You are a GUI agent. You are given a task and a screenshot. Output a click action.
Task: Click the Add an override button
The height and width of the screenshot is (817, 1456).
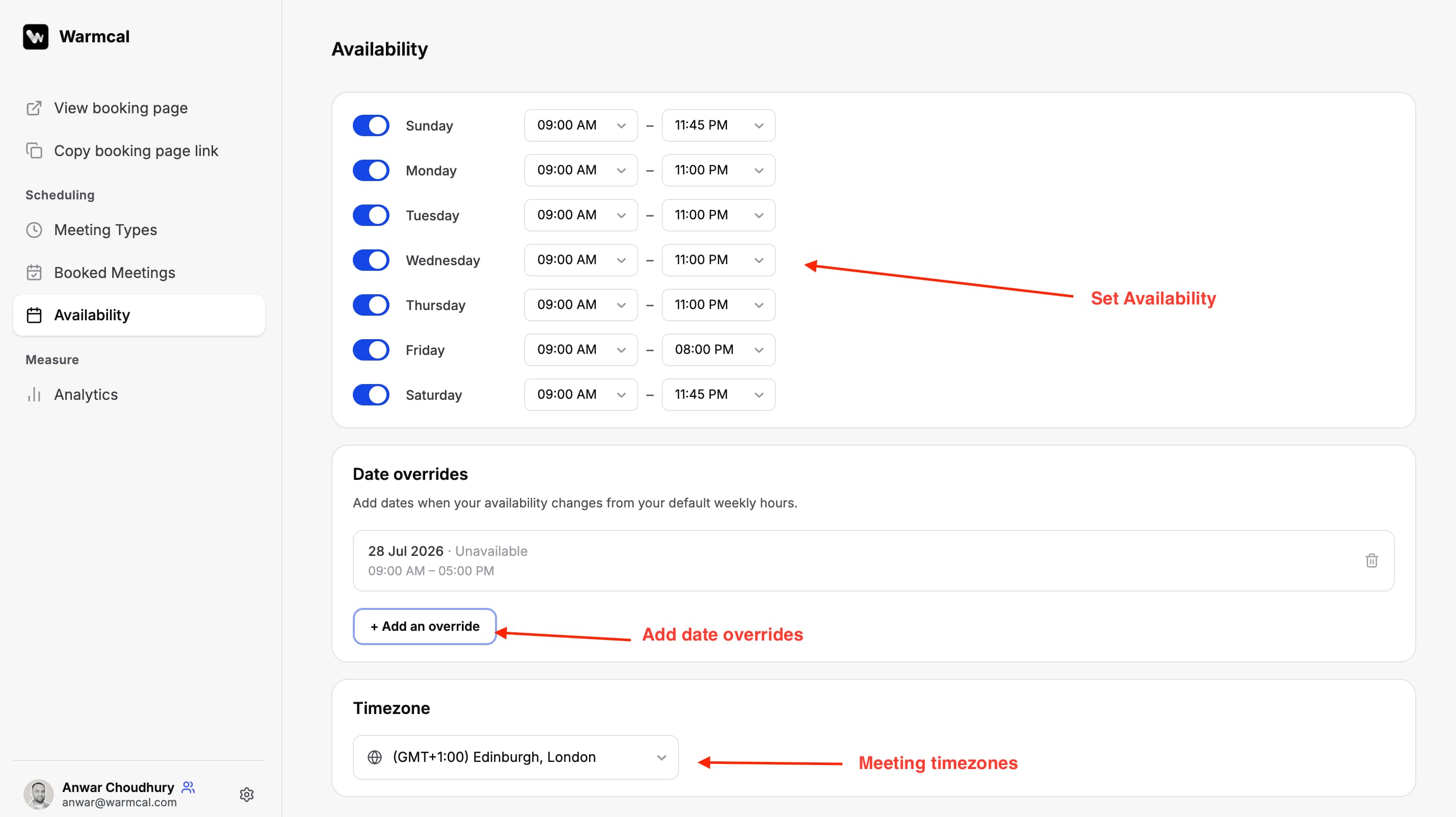(425, 626)
